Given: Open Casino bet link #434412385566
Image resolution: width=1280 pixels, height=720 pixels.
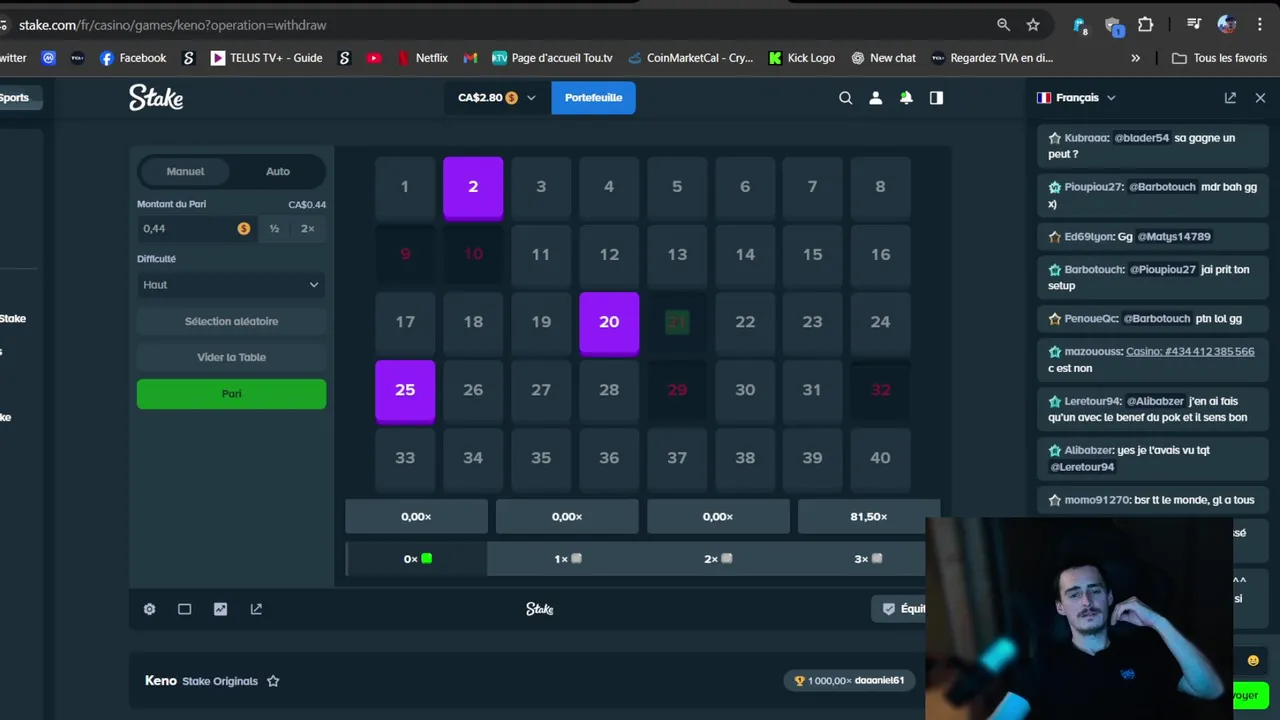Looking at the screenshot, I should pos(1190,351).
